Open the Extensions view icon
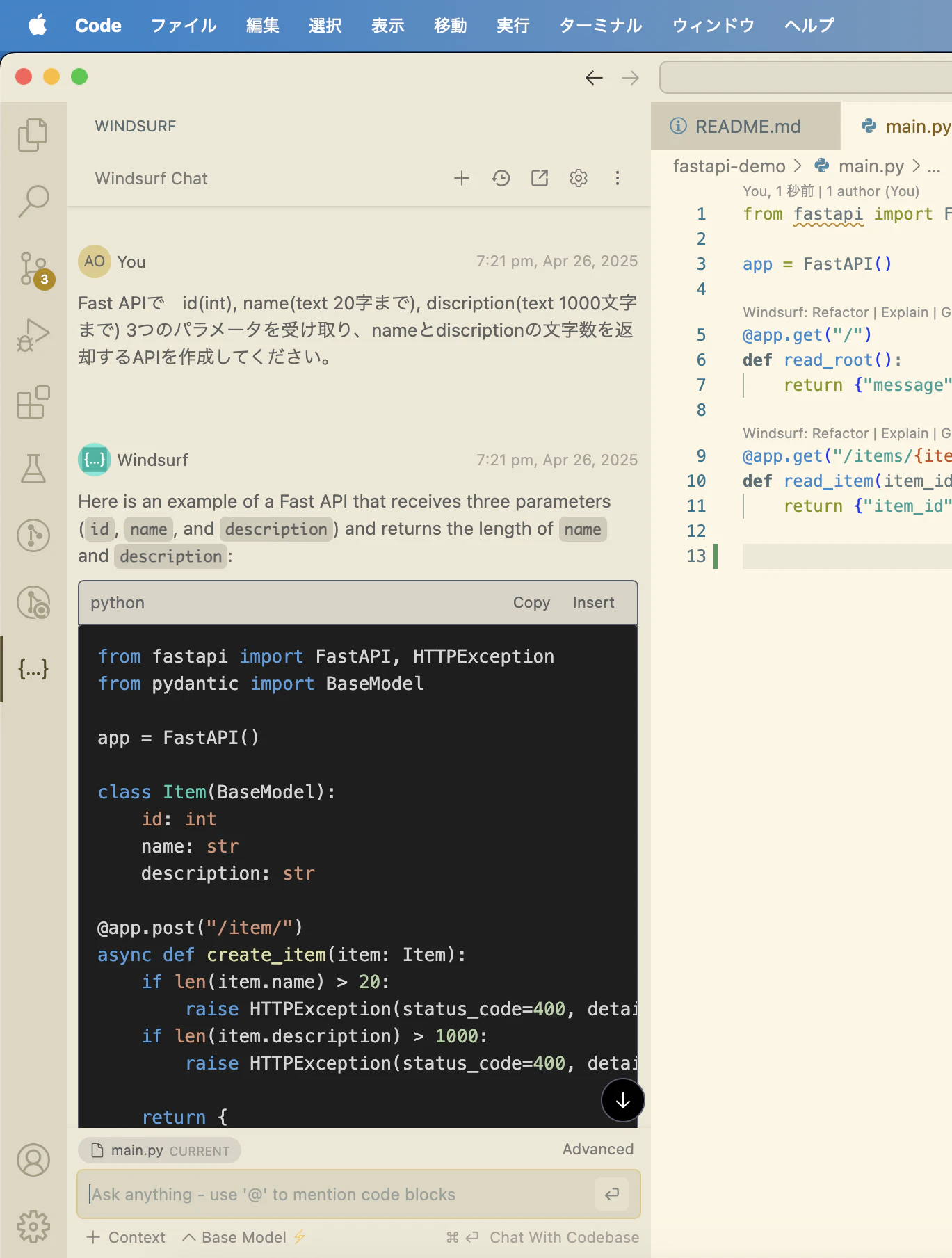The height and width of the screenshot is (1258, 952). point(33,402)
